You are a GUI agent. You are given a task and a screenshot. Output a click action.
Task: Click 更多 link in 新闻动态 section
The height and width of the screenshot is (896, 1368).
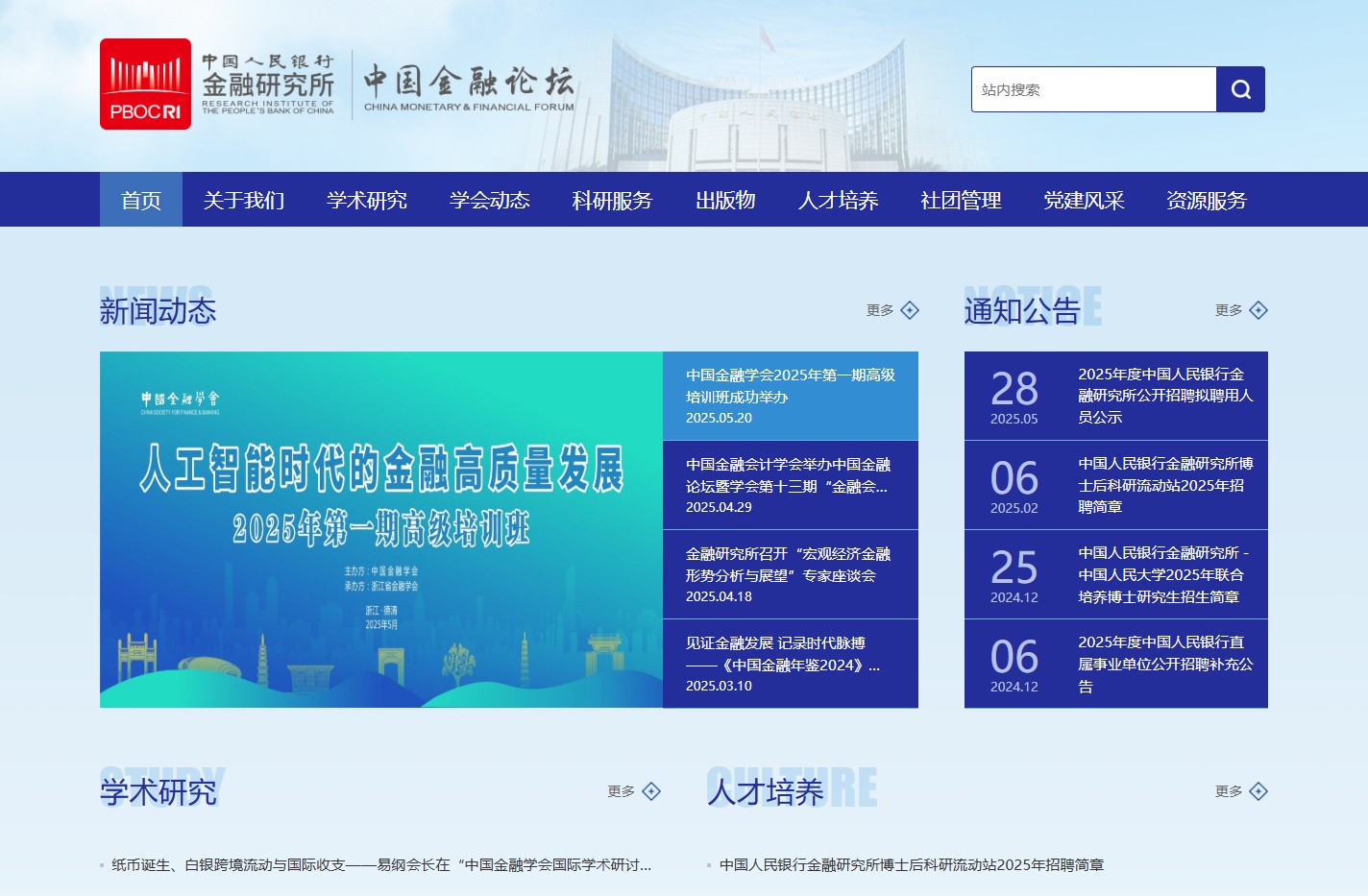(x=880, y=310)
